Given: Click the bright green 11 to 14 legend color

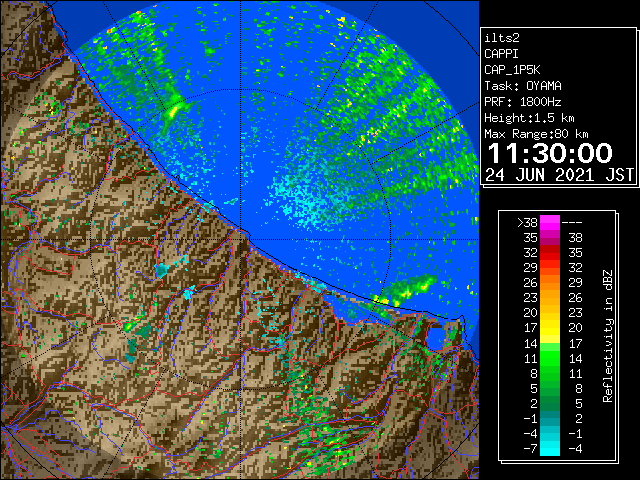Looking at the screenshot, I should click(550, 358).
